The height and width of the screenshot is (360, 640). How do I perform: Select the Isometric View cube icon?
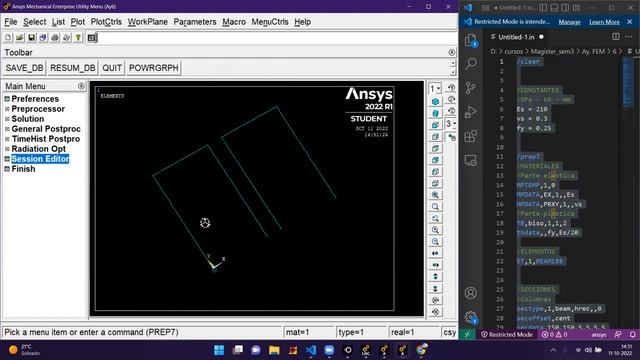click(435, 101)
